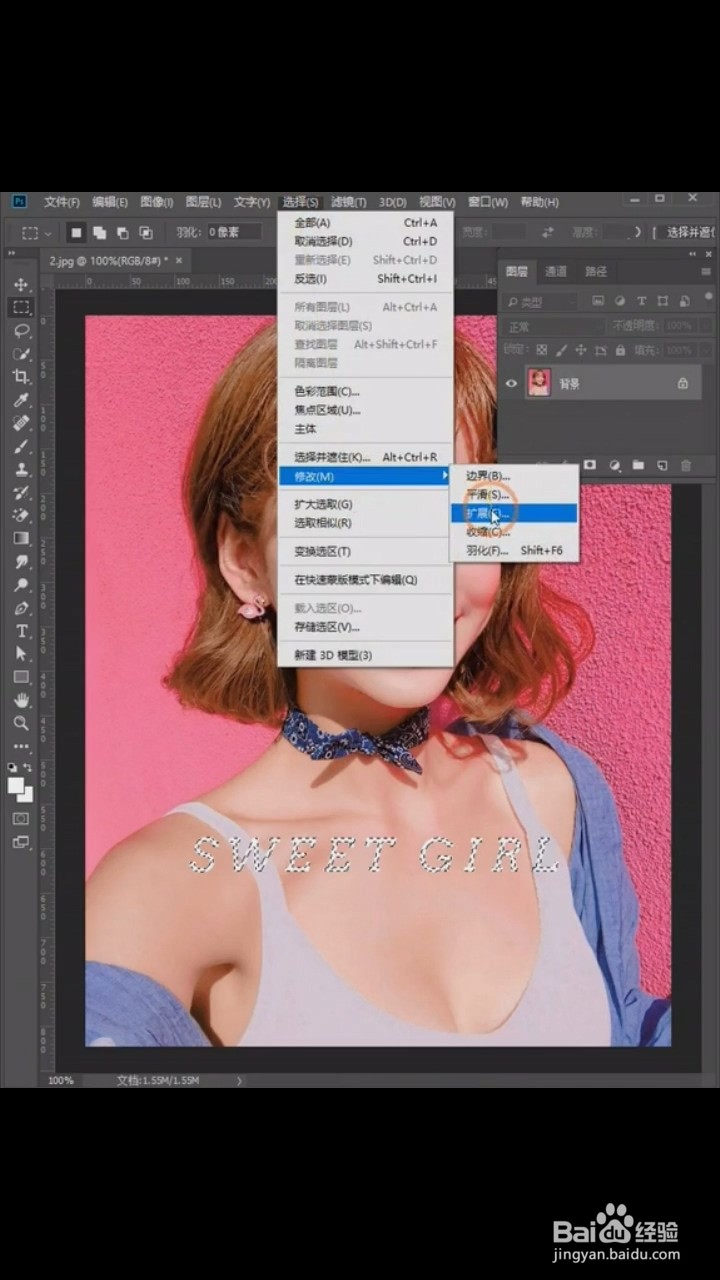Select the Rectangle shape tool
This screenshot has width=720, height=1280.
(21, 677)
